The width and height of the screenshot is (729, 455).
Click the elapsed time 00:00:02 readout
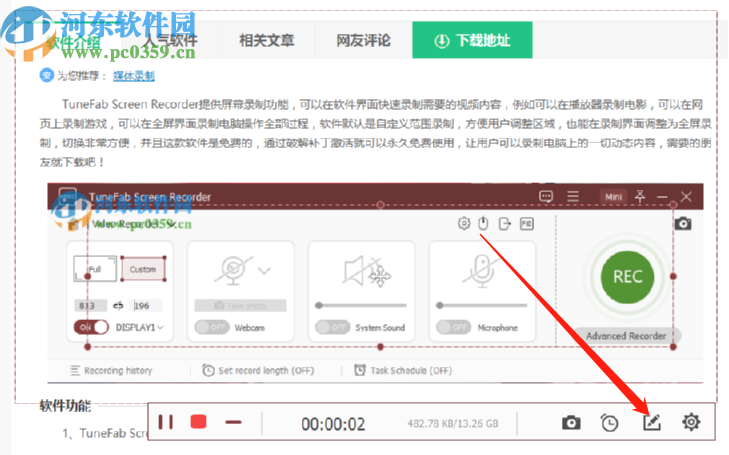[x=333, y=424]
